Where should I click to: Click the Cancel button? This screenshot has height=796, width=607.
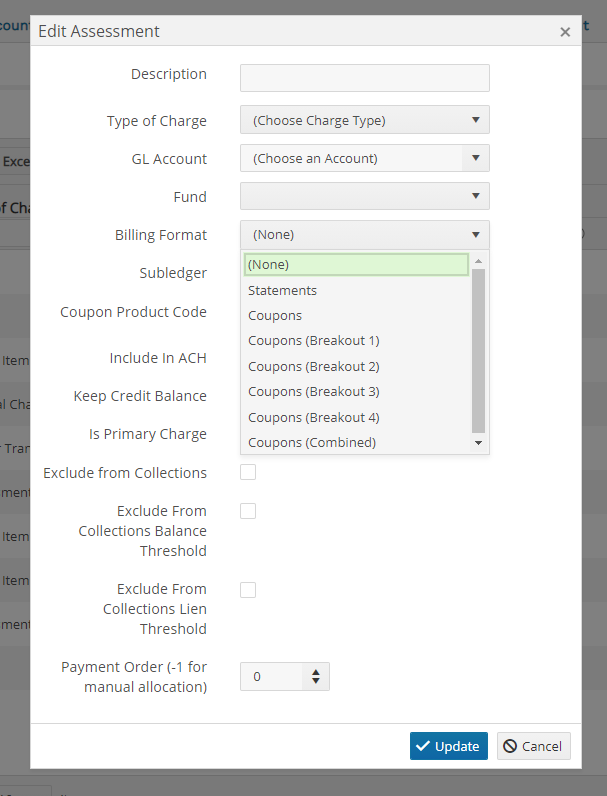[533, 746]
